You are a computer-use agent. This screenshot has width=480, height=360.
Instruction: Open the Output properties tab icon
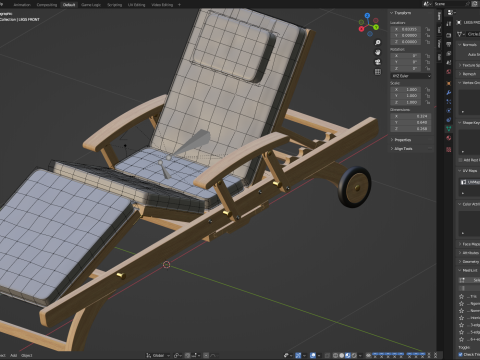pos(449,44)
